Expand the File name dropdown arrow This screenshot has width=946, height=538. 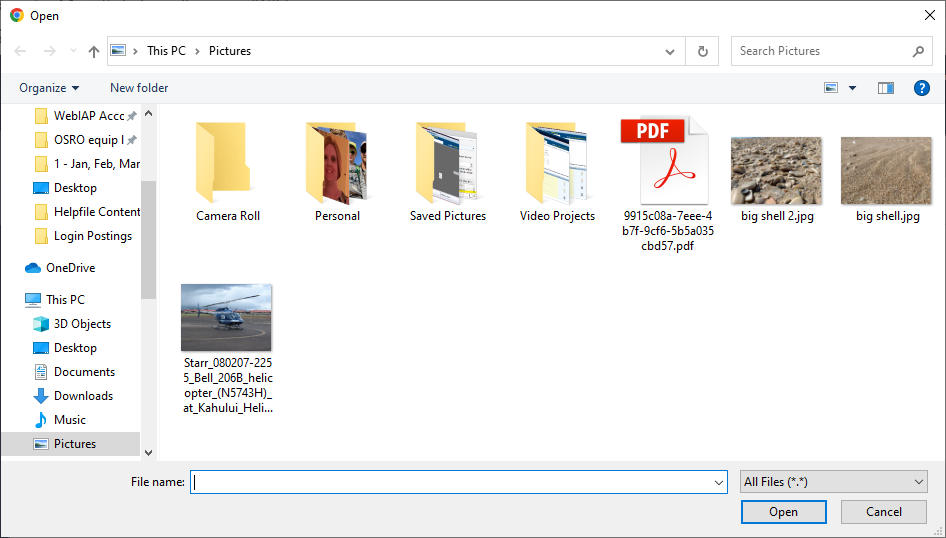pyautogui.click(x=719, y=482)
